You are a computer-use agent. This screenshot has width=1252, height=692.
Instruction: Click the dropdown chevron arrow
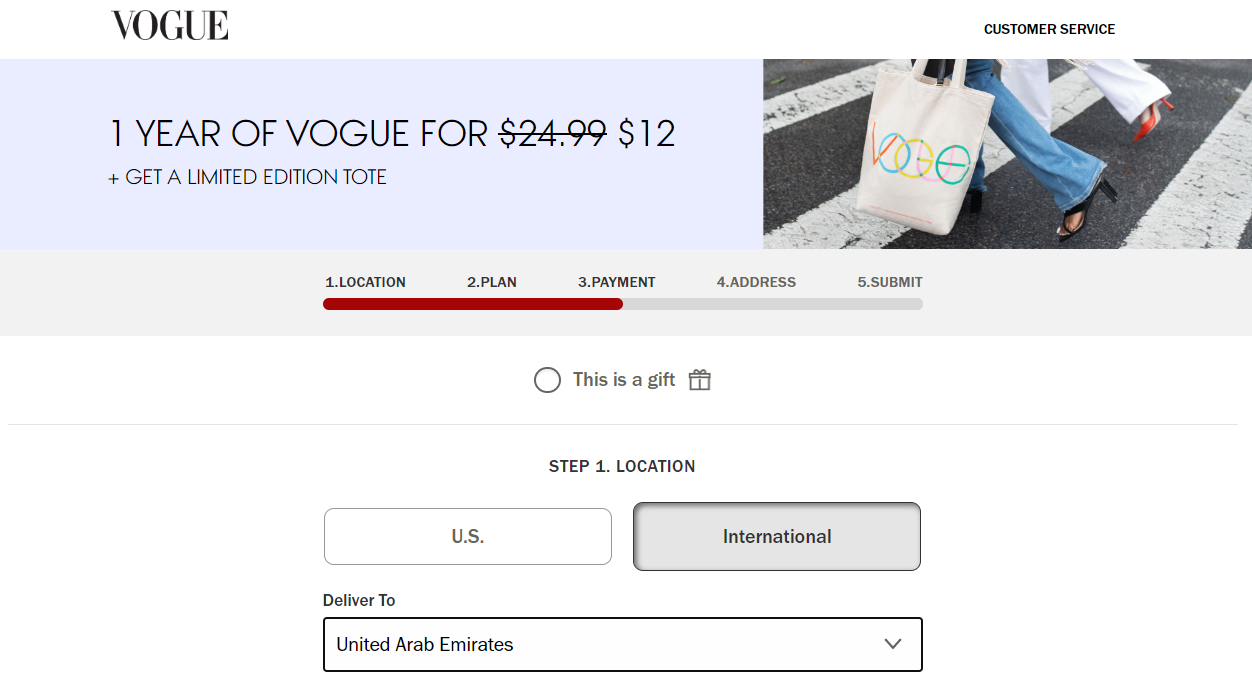click(893, 644)
